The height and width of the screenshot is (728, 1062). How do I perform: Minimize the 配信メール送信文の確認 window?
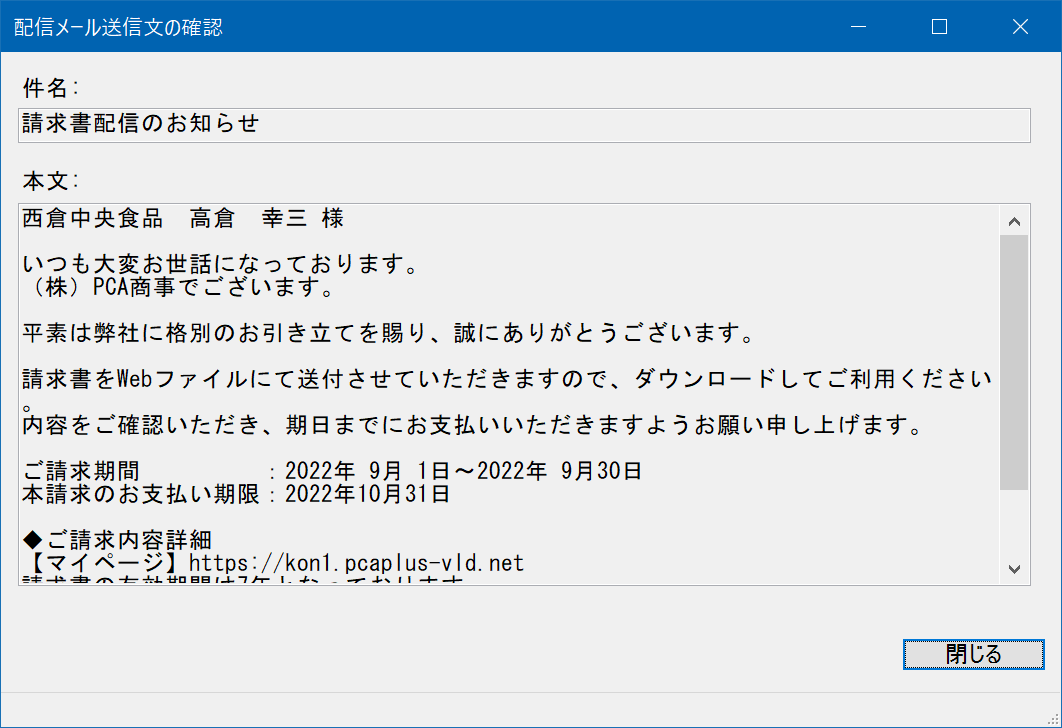coord(858,26)
